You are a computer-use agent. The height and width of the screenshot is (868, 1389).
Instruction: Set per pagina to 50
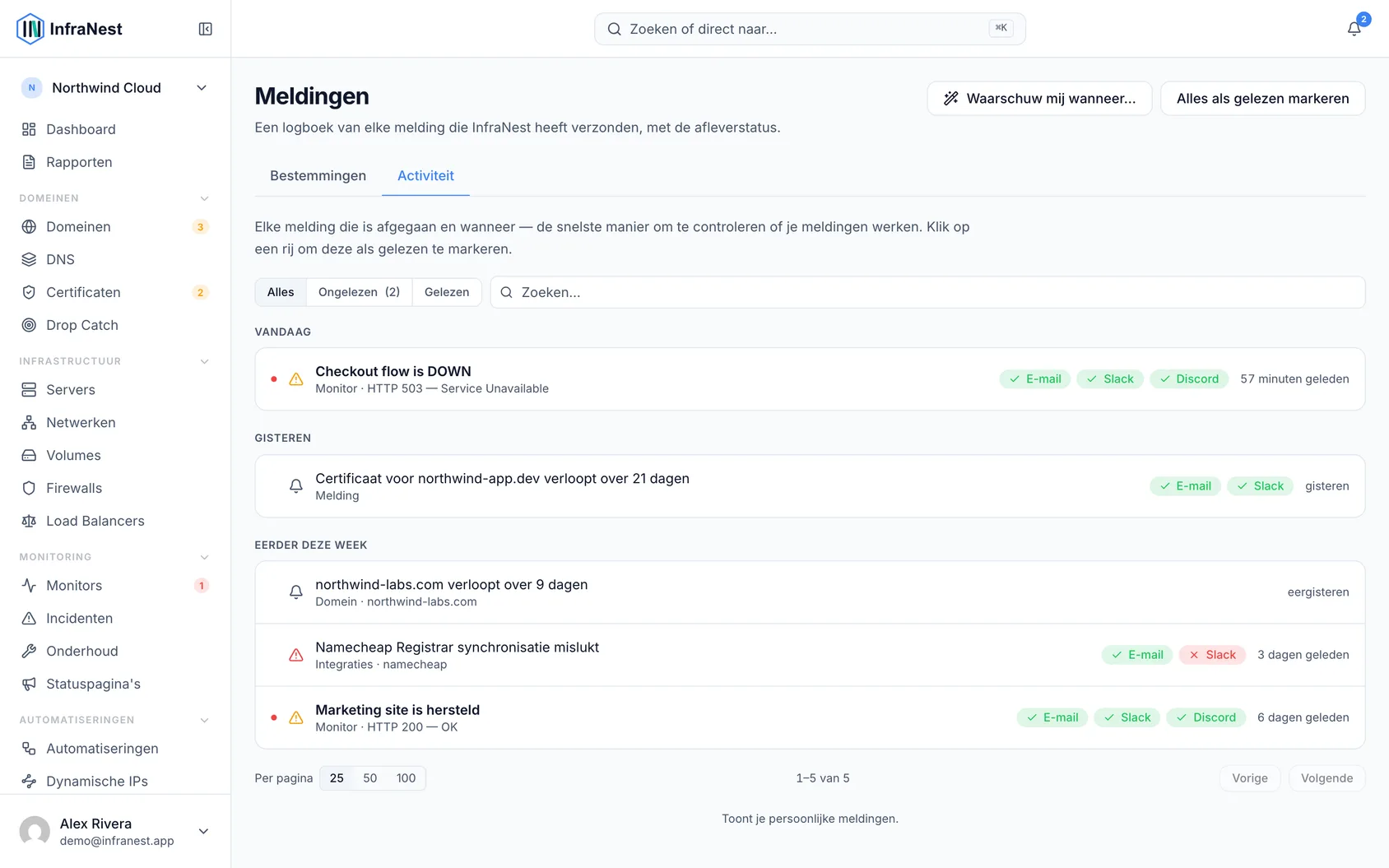pos(370,778)
